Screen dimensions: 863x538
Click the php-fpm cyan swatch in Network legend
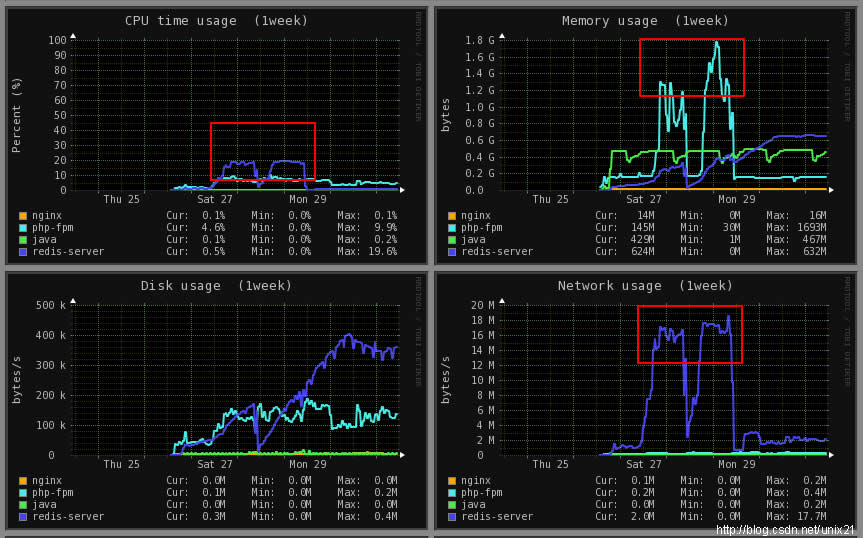(x=452, y=493)
